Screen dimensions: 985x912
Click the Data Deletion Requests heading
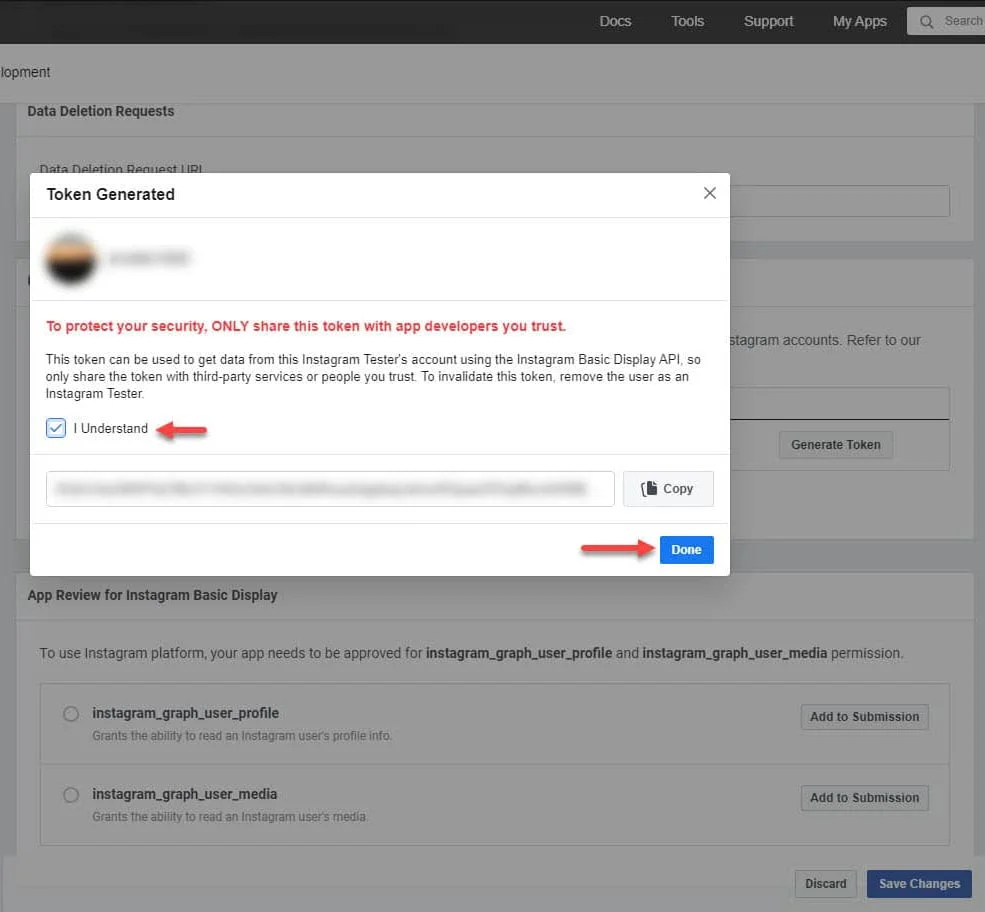coord(101,111)
